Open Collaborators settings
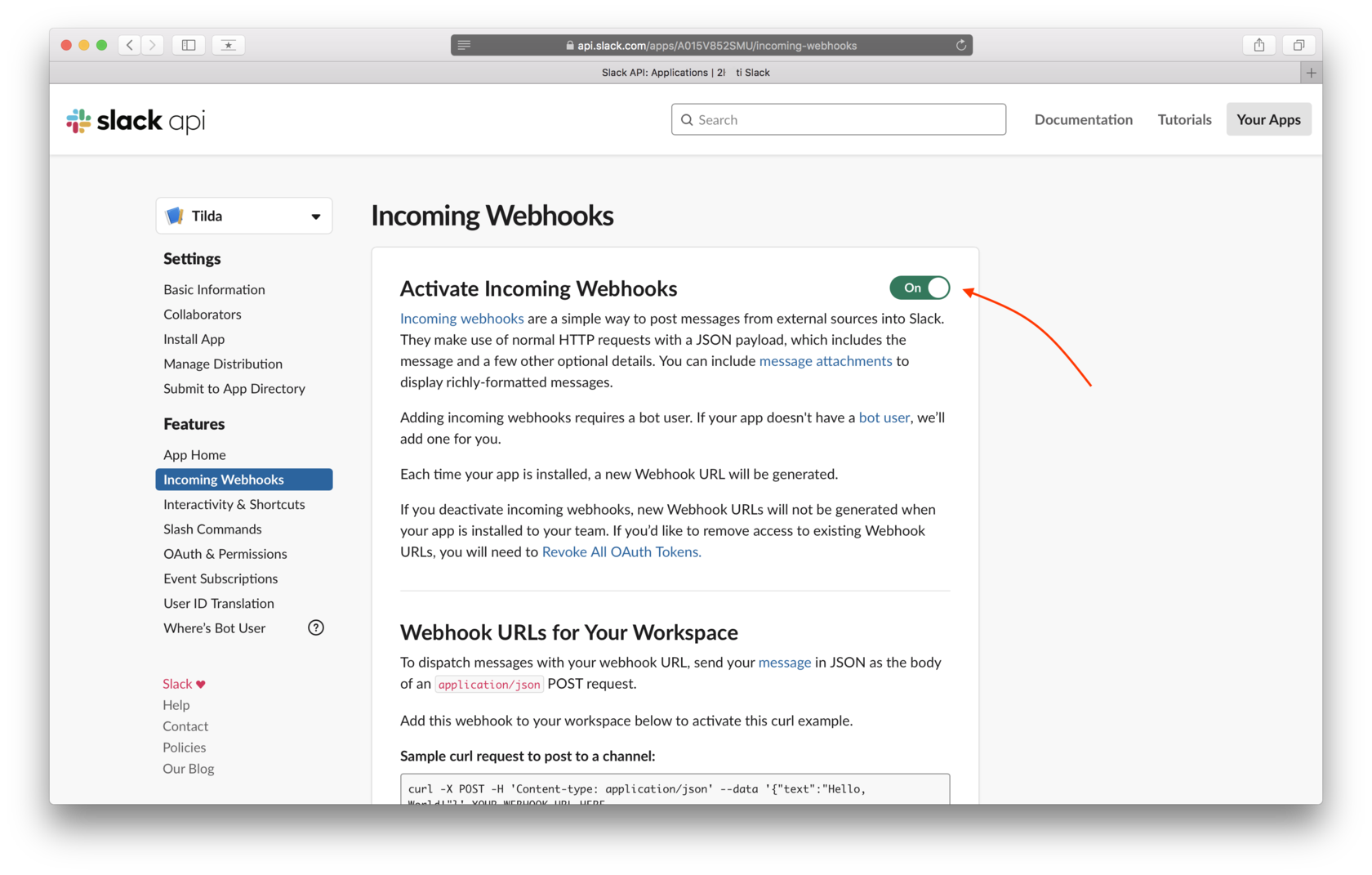The height and width of the screenshot is (875, 1372). [x=203, y=314]
